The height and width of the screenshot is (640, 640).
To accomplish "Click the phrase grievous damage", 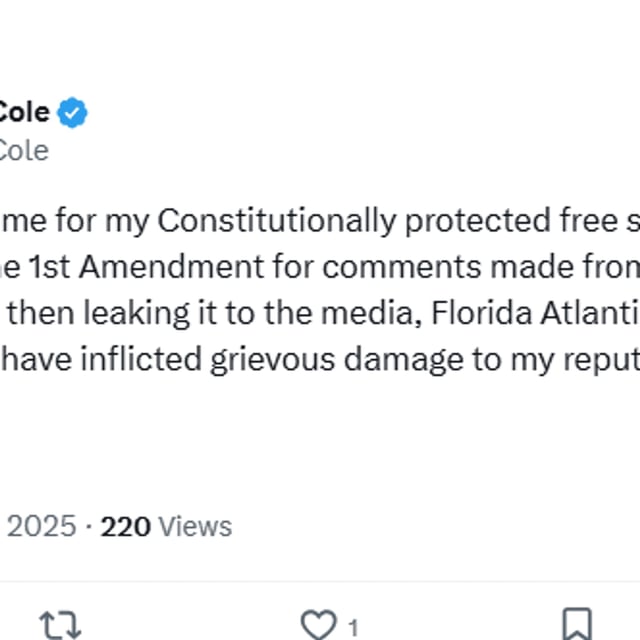I will pyautogui.click(x=318, y=359).
